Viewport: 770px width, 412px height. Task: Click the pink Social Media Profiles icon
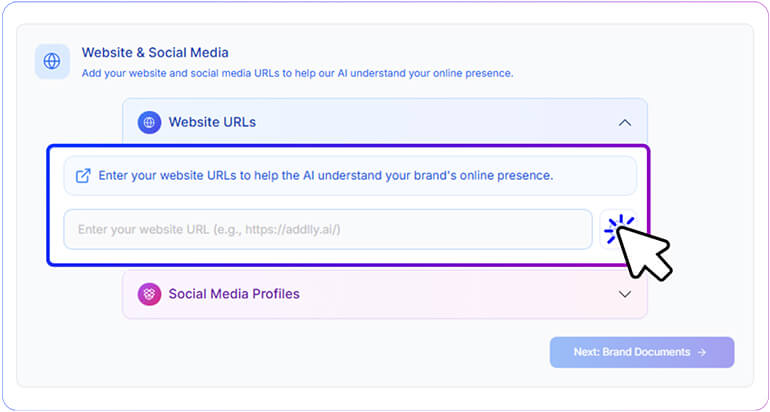[x=149, y=294]
